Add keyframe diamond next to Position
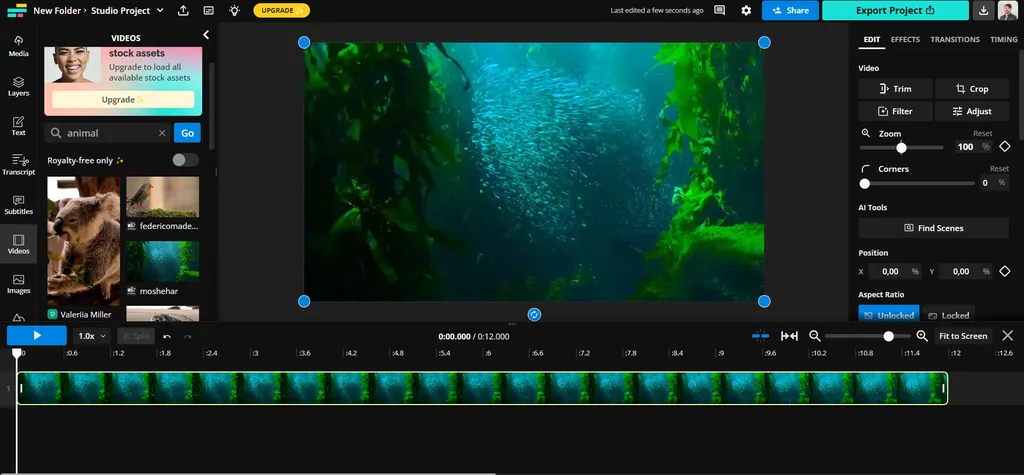Screen dimensions: 1024x475 pyautogui.click(x=1005, y=271)
